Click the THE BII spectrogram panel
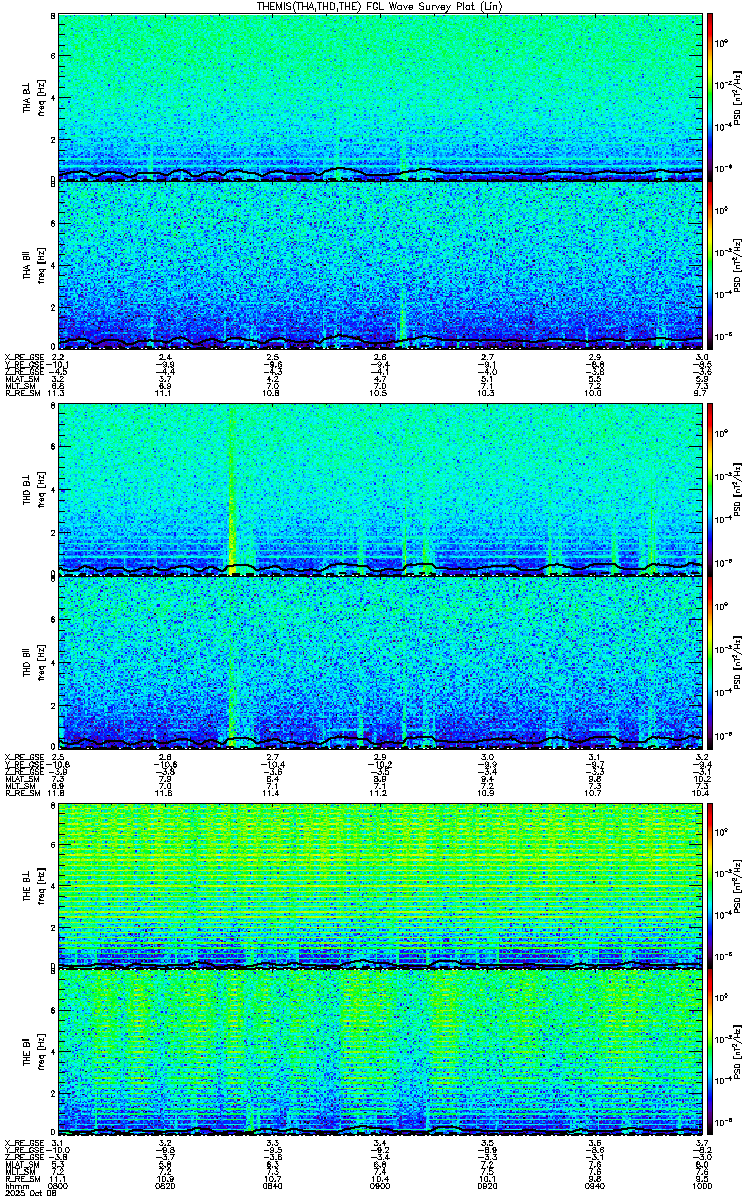This screenshot has width=750, height=1200. (380, 1053)
